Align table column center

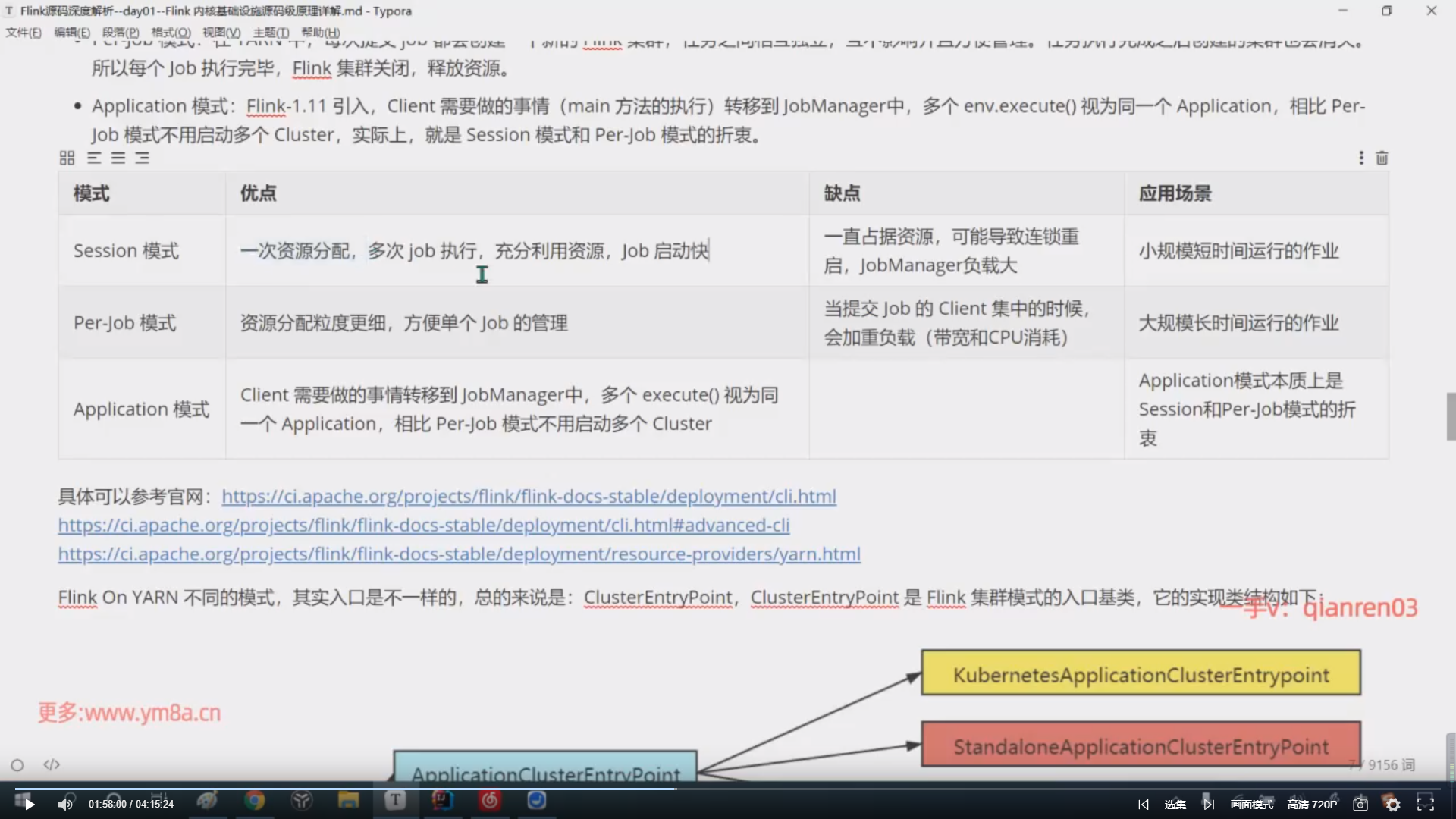pos(118,158)
